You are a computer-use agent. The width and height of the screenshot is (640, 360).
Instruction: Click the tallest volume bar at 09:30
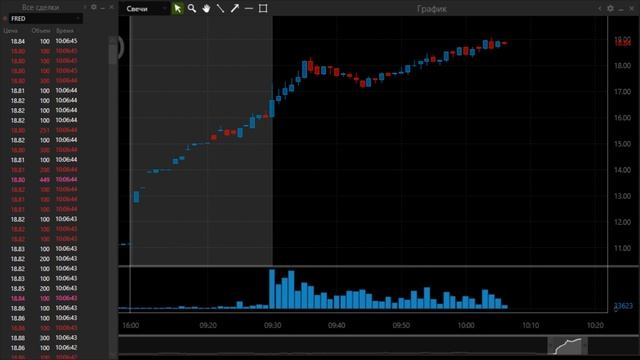coord(272,289)
